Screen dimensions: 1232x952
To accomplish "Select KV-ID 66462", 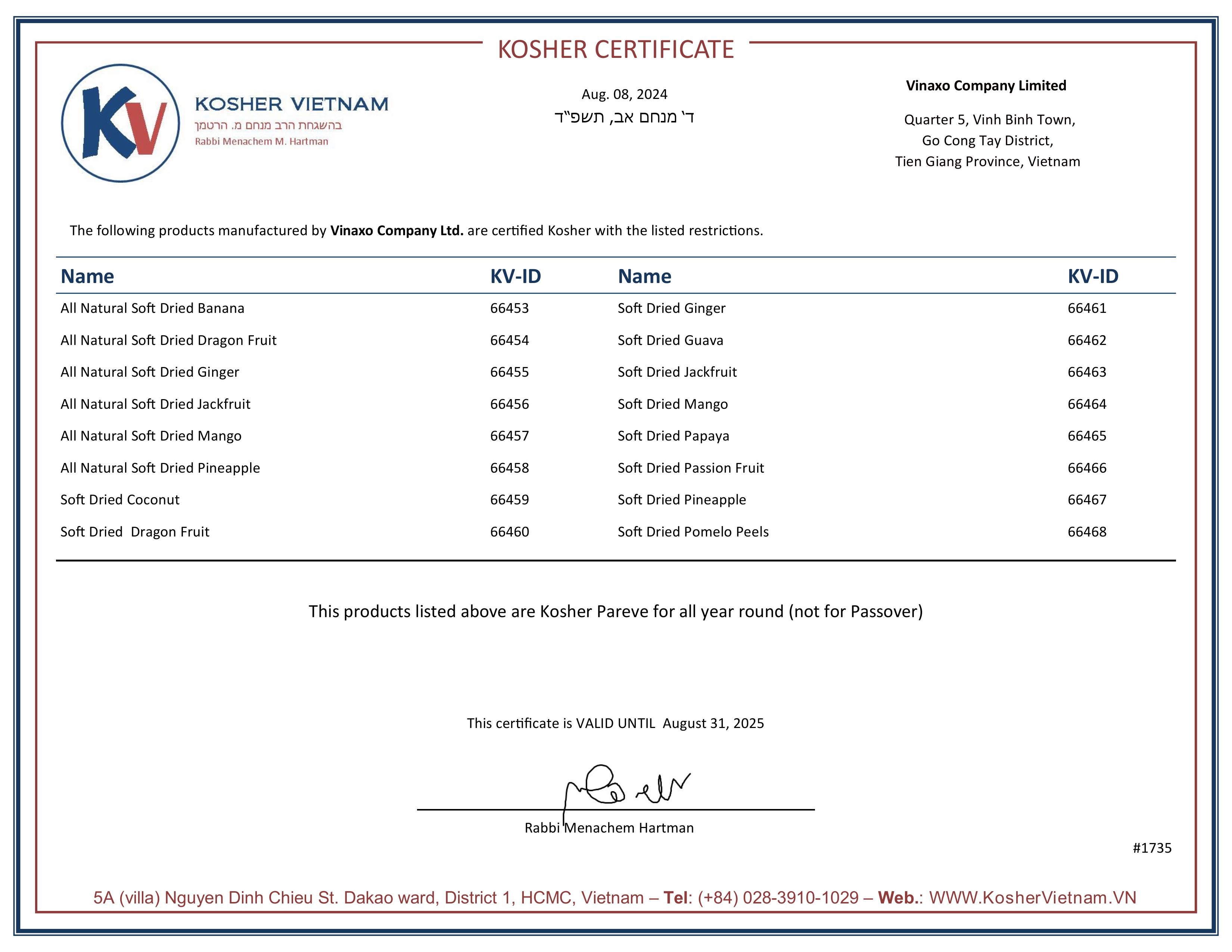I will tap(1087, 340).
